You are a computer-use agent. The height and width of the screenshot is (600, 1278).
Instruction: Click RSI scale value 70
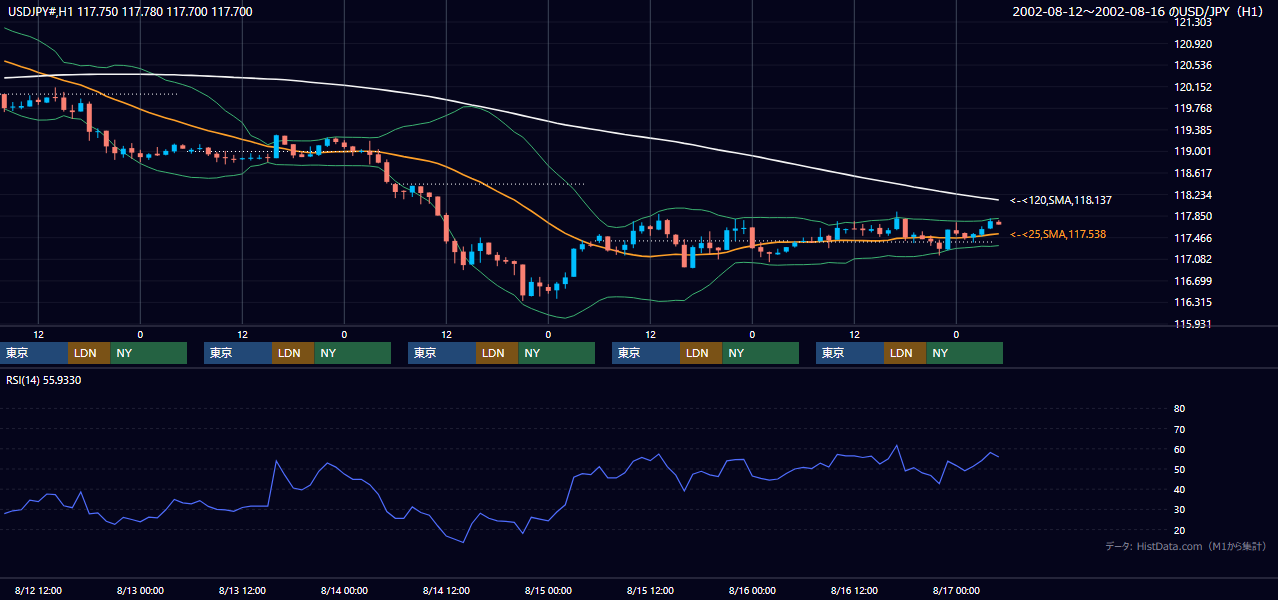click(1179, 429)
